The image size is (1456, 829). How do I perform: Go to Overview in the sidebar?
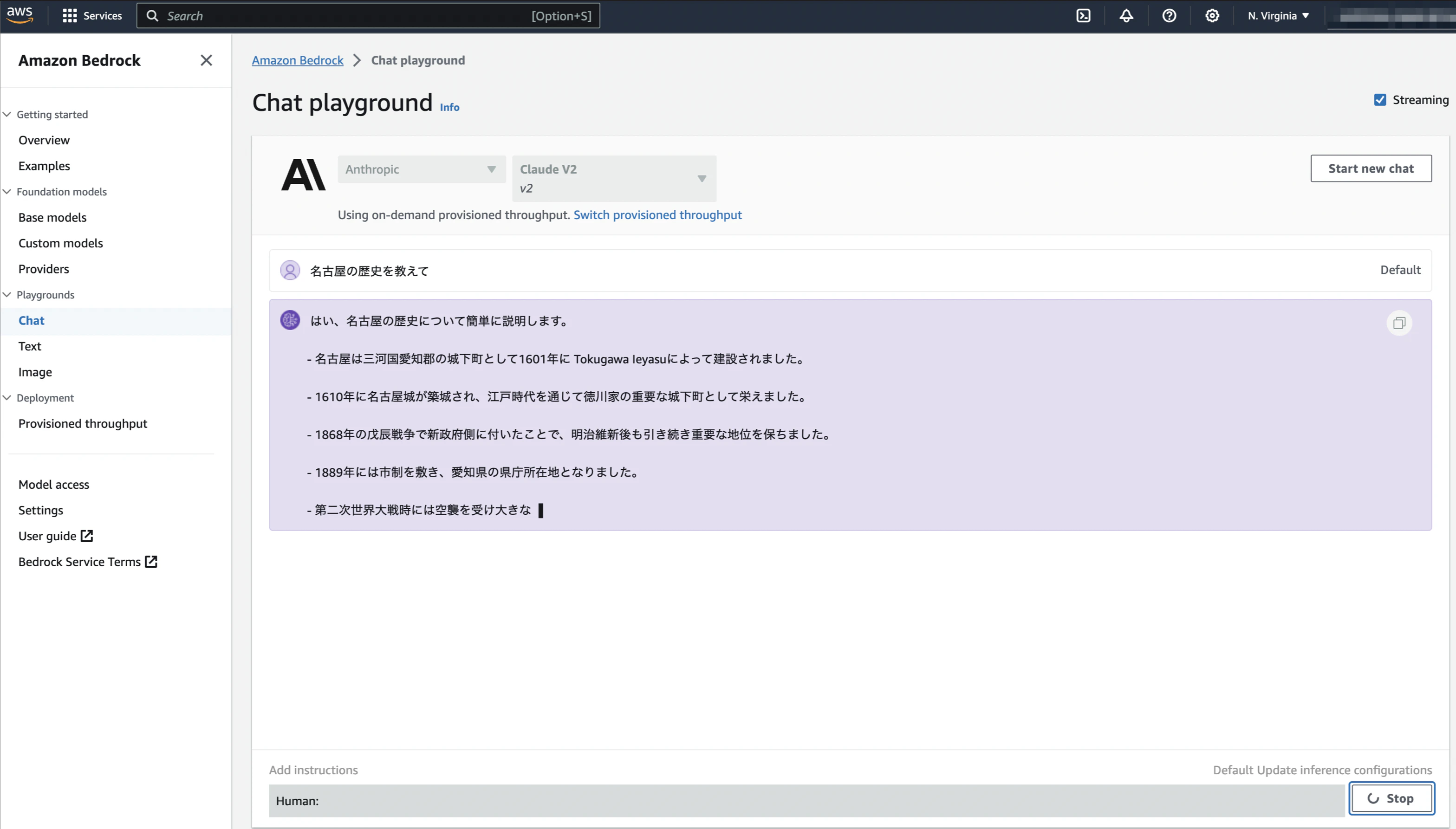(44, 140)
